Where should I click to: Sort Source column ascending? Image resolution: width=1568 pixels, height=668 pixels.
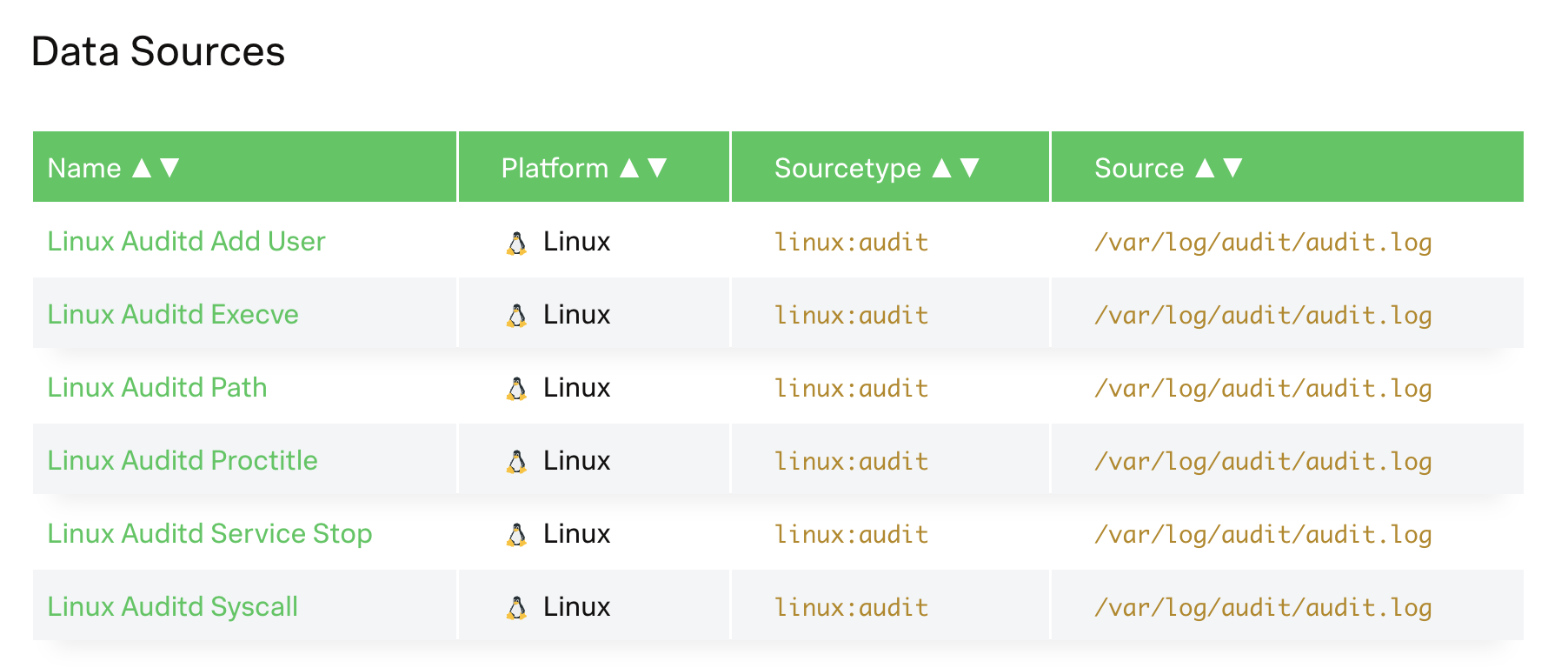pos(1205,167)
